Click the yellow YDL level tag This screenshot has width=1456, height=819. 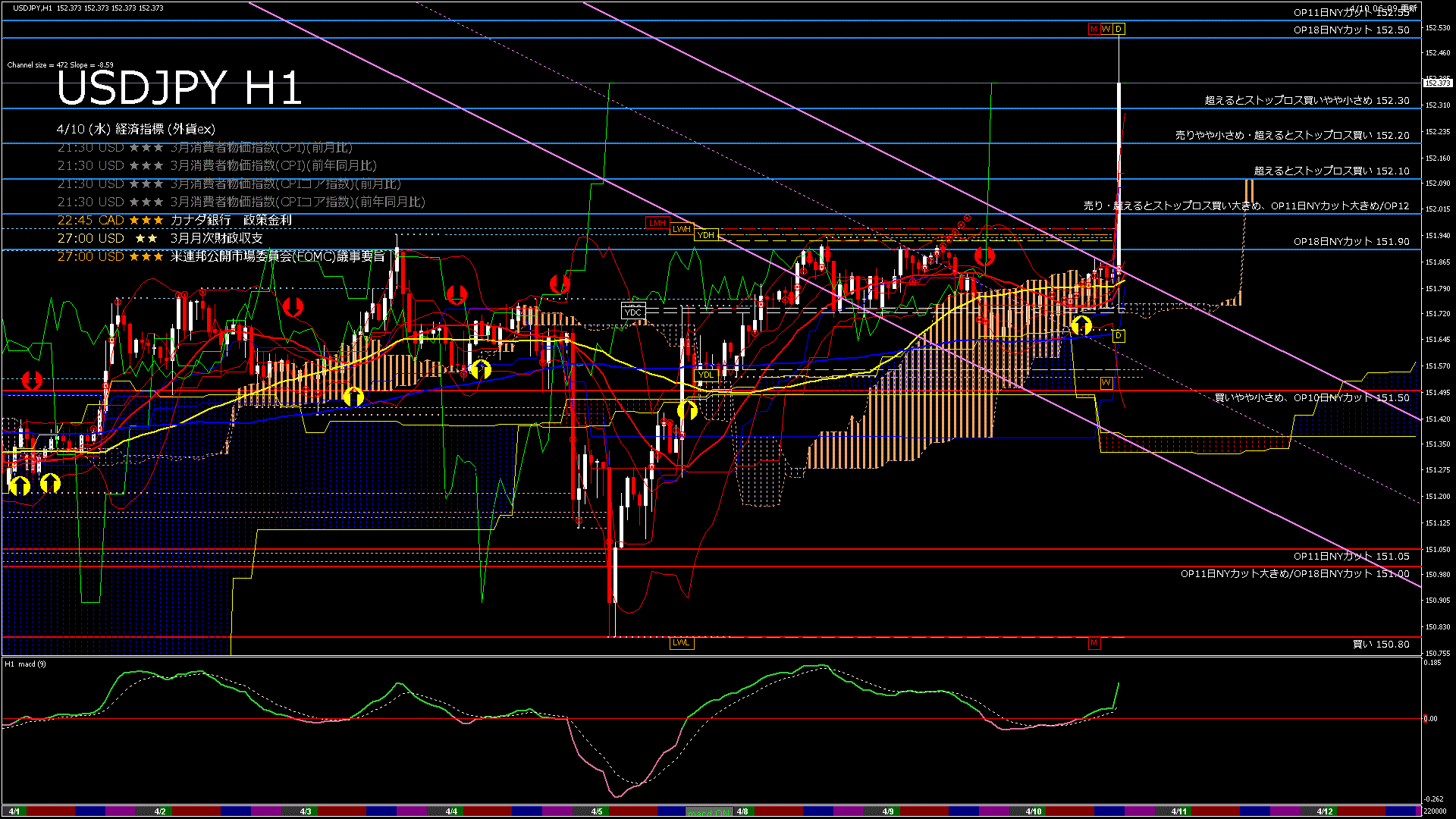click(706, 375)
